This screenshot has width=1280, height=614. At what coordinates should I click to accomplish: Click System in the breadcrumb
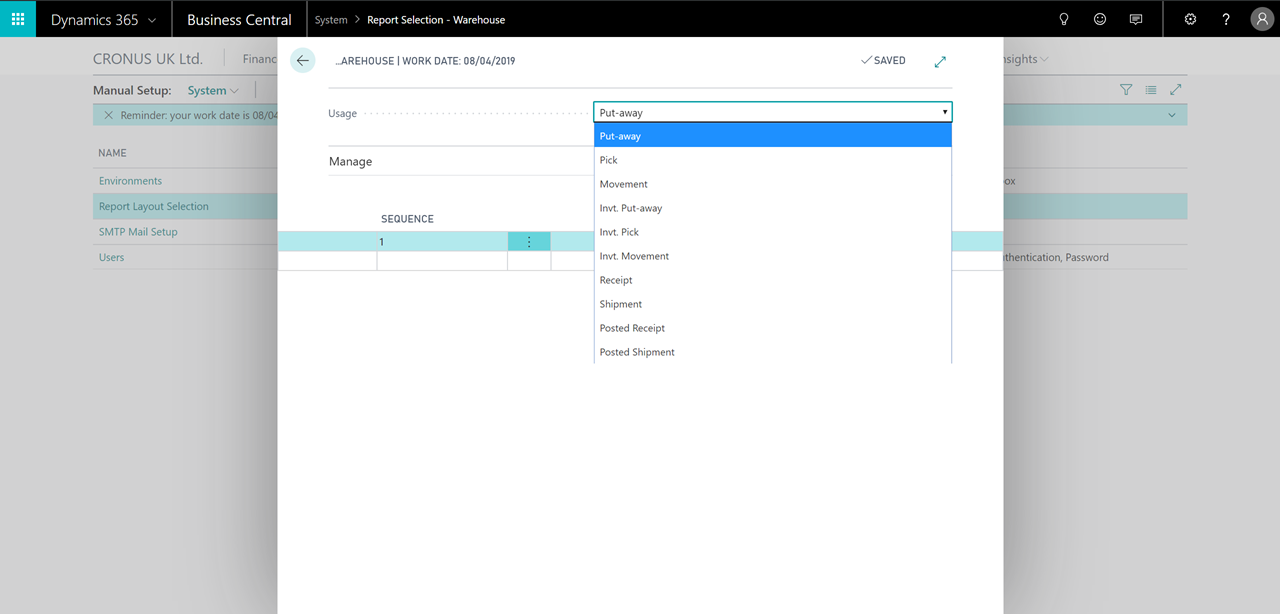tap(331, 20)
